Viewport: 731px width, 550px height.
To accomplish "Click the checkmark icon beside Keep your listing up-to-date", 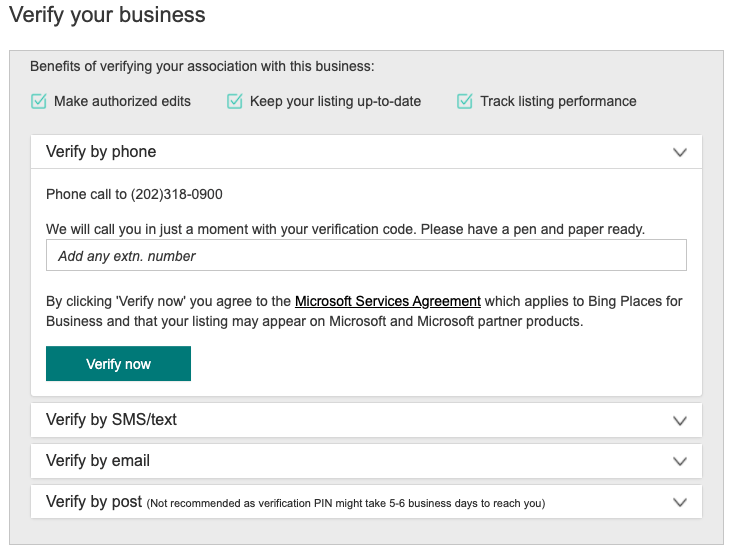I will [x=235, y=101].
